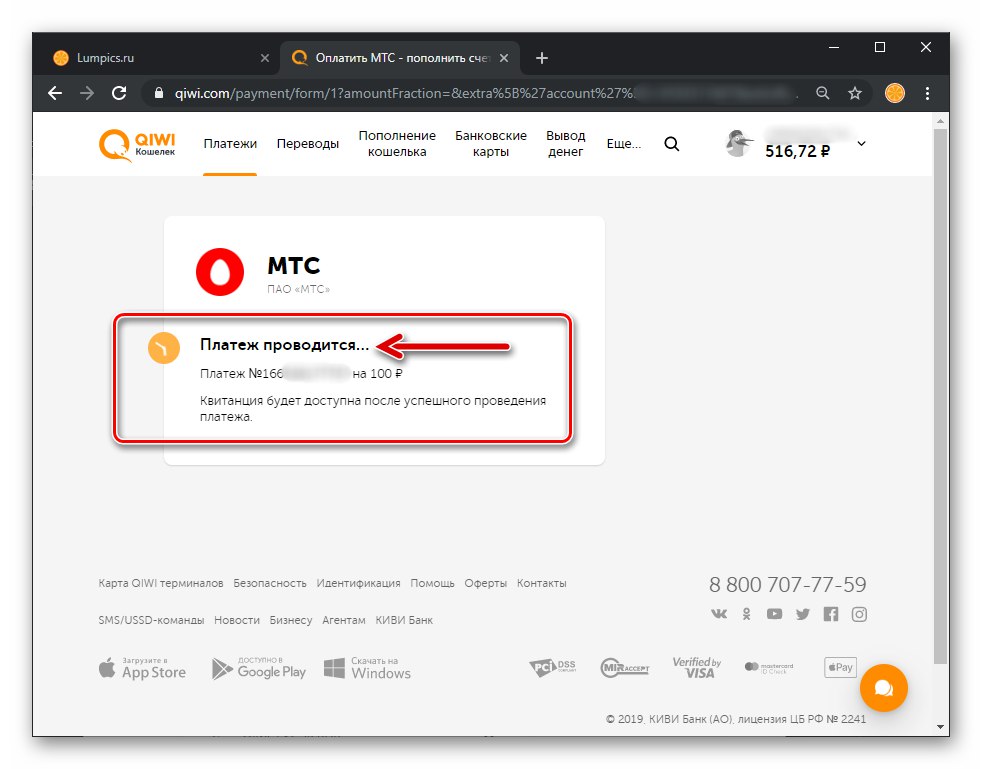Open the orange support chat bubble
Screen dimensions: 982x769
pos(884,688)
